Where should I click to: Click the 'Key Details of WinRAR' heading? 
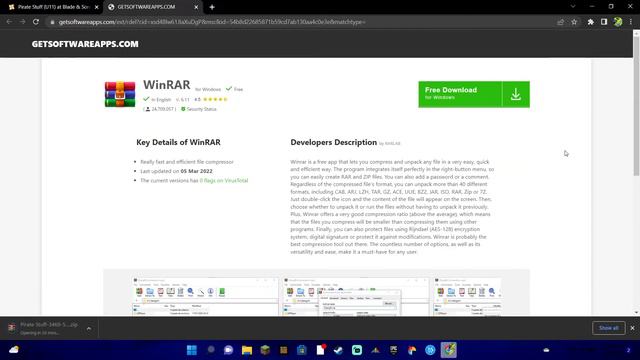point(178,142)
